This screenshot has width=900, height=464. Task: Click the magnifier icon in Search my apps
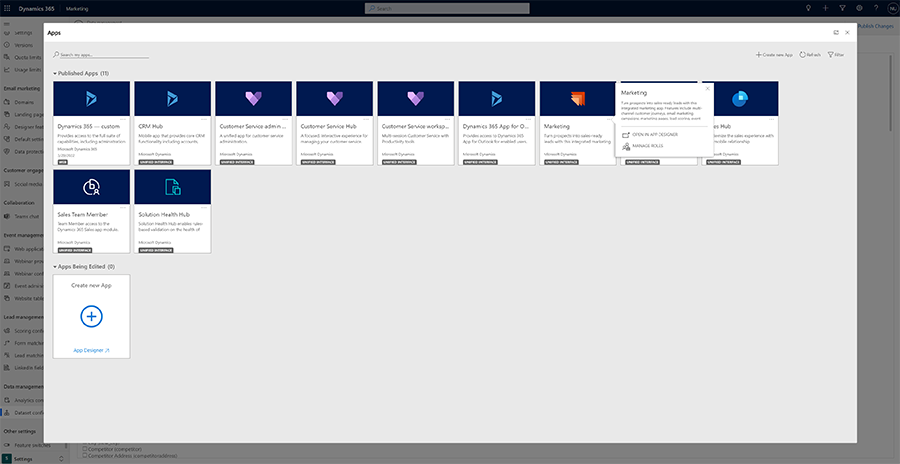coord(56,55)
